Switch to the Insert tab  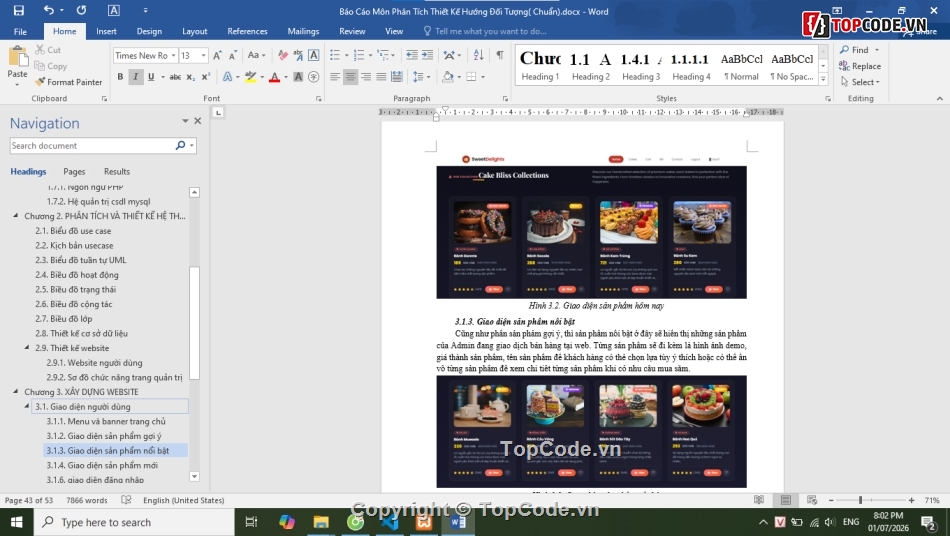coord(106,31)
